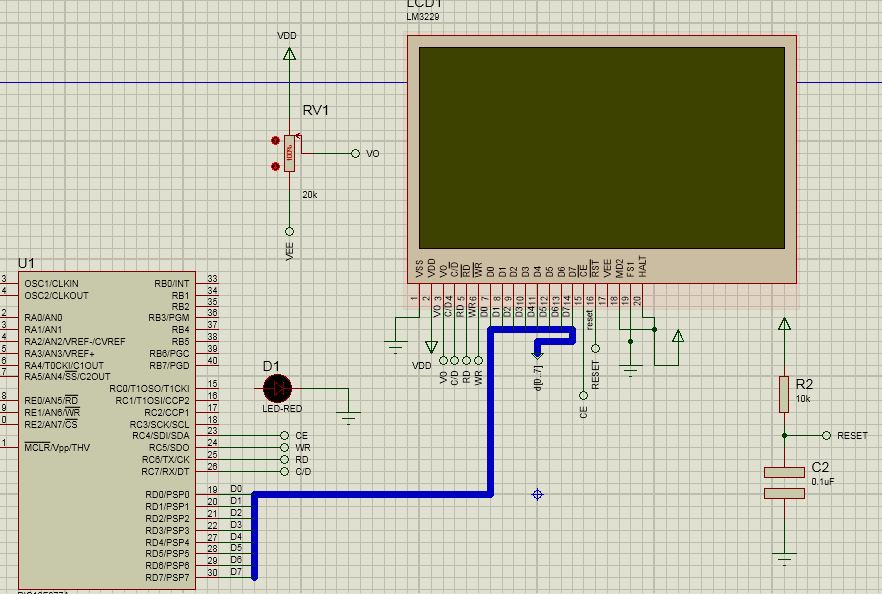
Task: Select the R2 resistor body
Action: click(784, 394)
